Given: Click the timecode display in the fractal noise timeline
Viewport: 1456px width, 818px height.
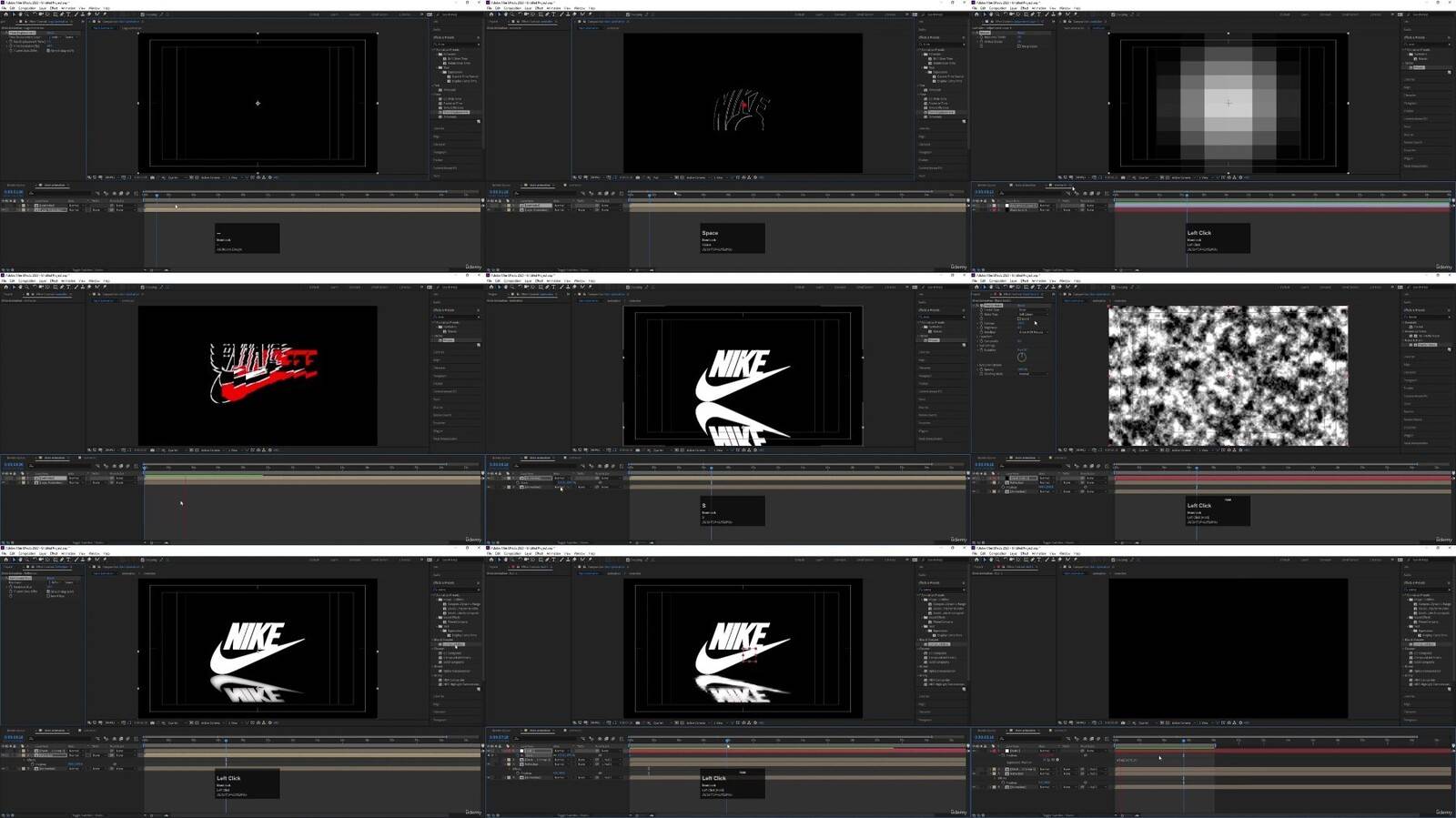Looking at the screenshot, I should 984,464.
